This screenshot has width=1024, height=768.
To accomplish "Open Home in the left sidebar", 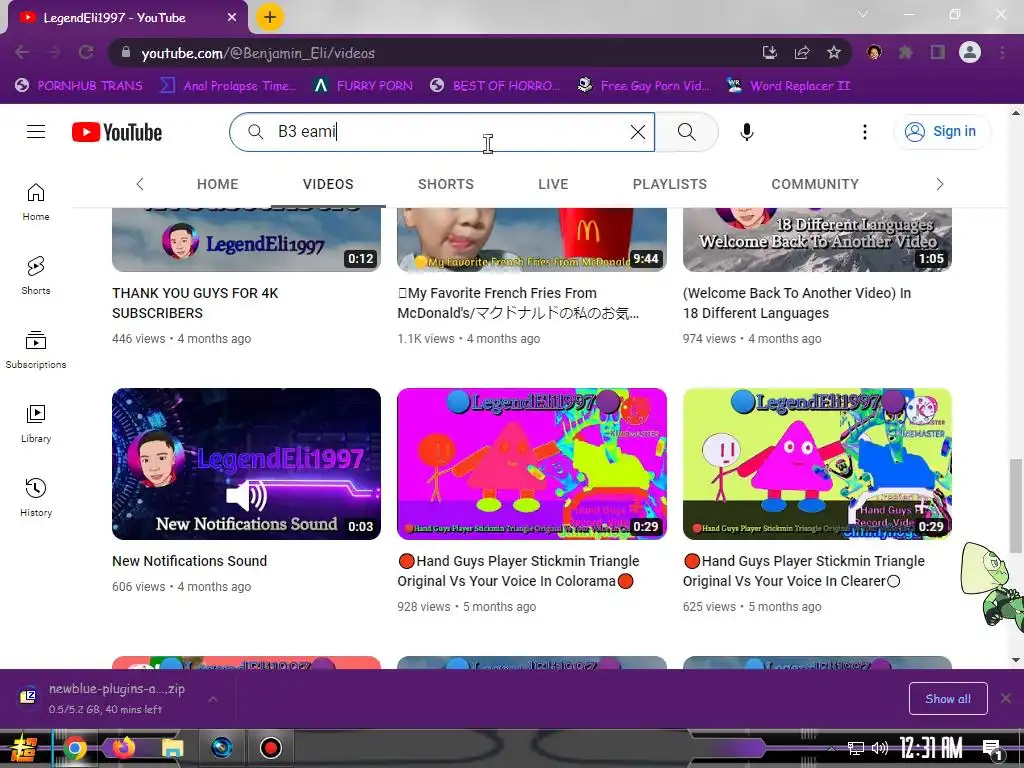I will coord(36,202).
